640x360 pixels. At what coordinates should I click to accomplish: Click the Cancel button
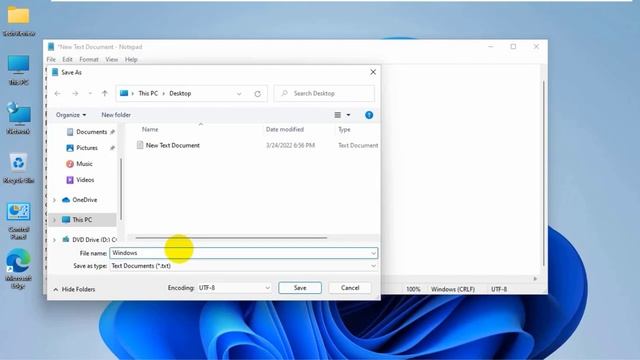pyautogui.click(x=350, y=288)
